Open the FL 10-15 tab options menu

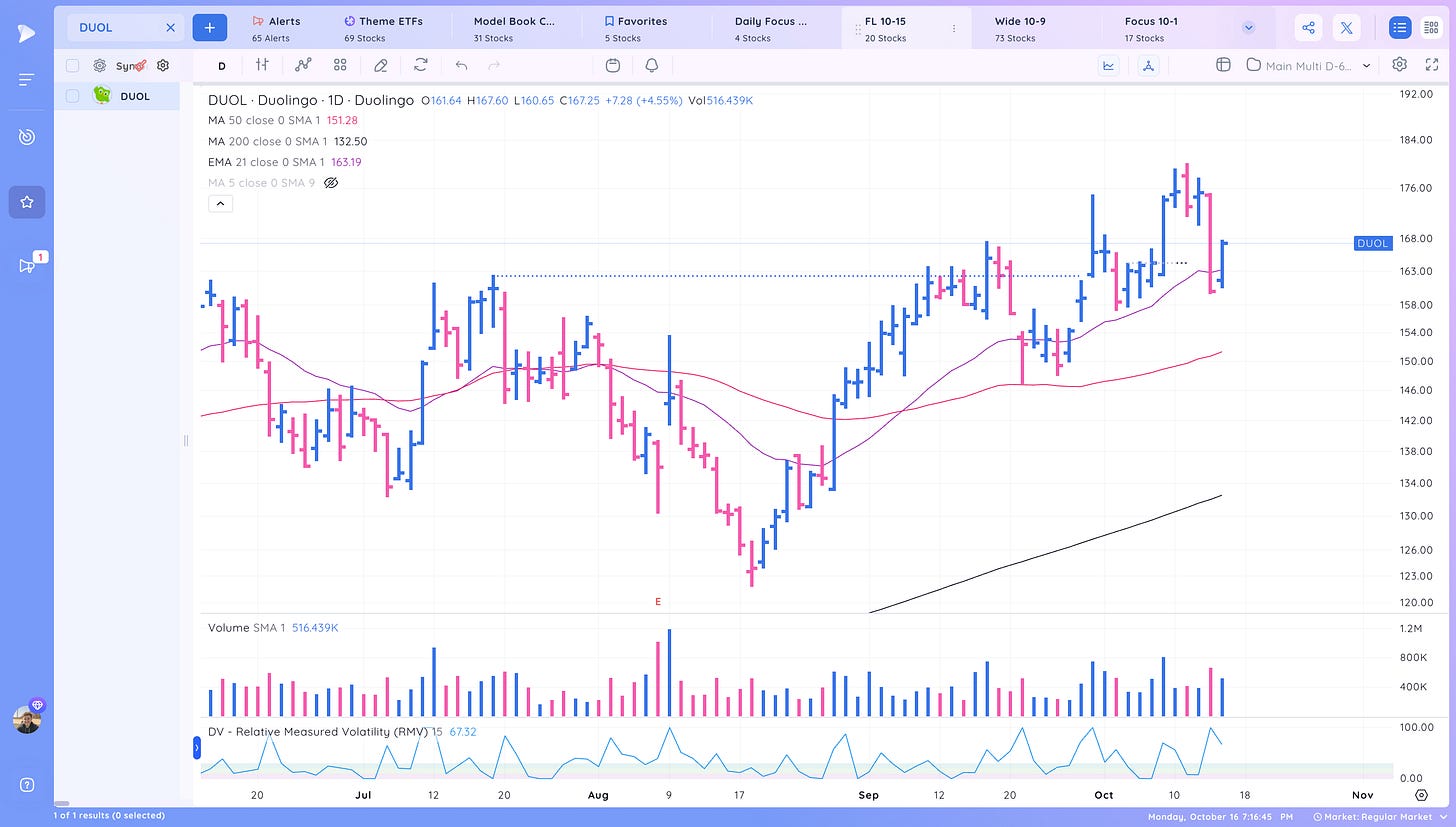pos(954,29)
